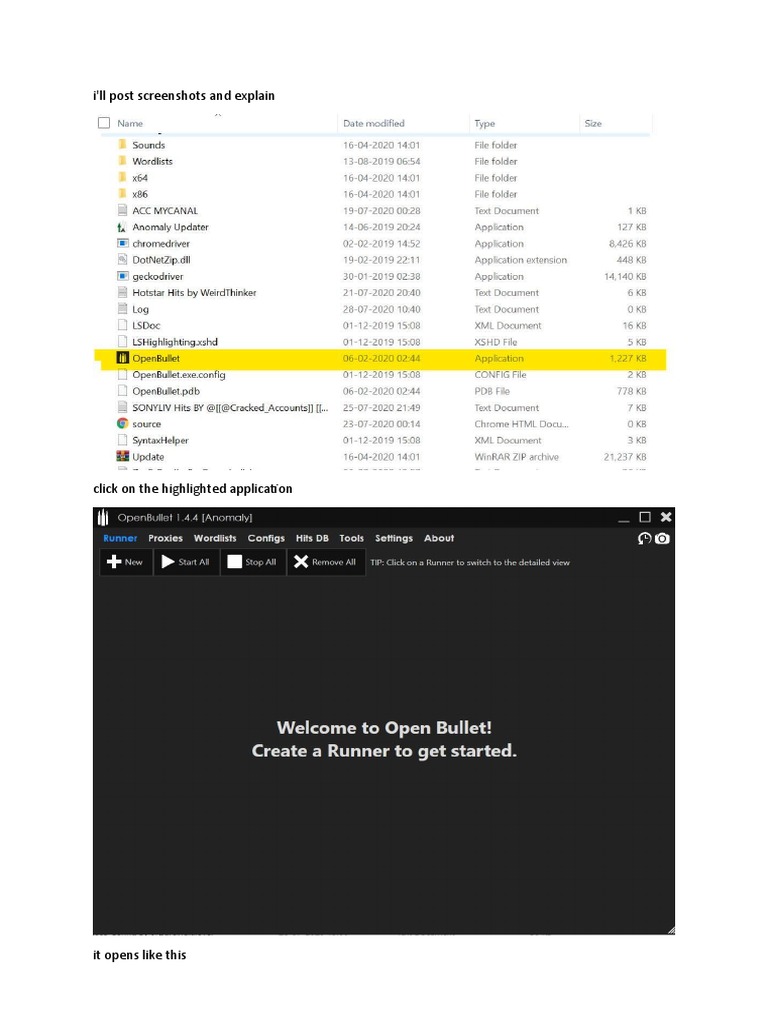Viewport: 768px width, 1024px height.
Task: Click the XSHD File type cell
Action: 496,342
